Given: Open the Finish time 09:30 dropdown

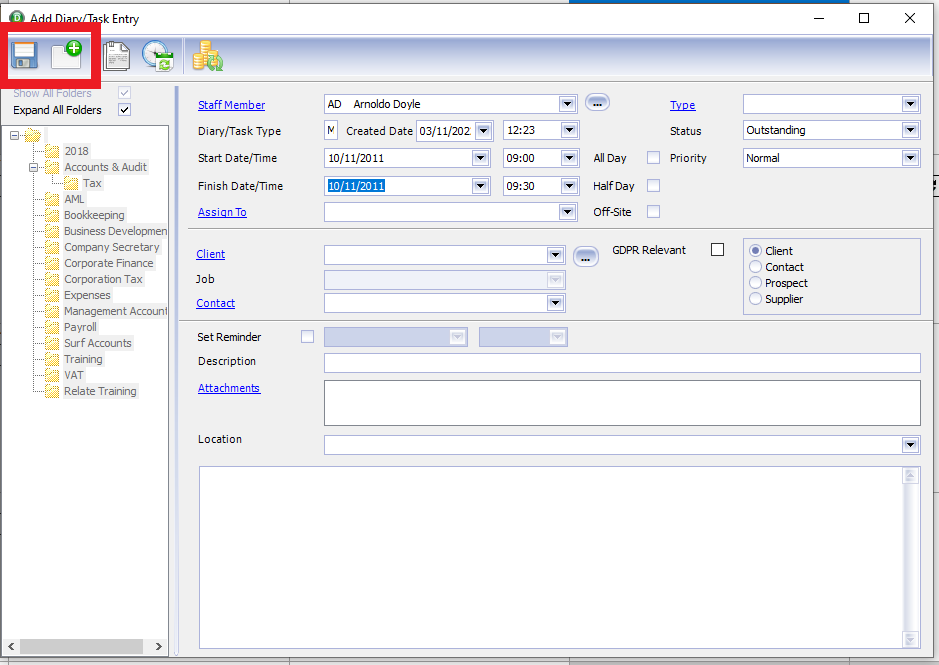Looking at the screenshot, I should pos(569,186).
